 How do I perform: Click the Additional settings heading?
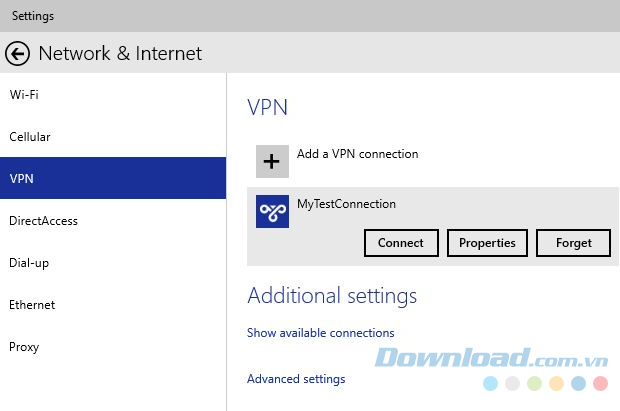[x=332, y=296]
